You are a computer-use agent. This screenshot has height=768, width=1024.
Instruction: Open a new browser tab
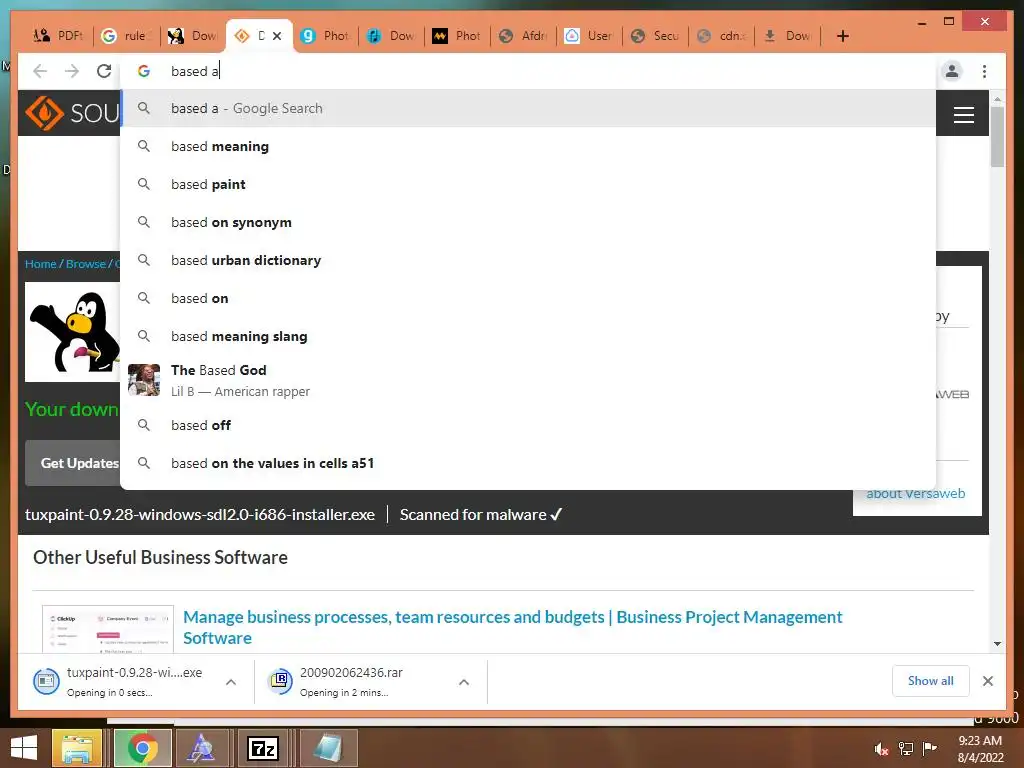coord(842,36)
